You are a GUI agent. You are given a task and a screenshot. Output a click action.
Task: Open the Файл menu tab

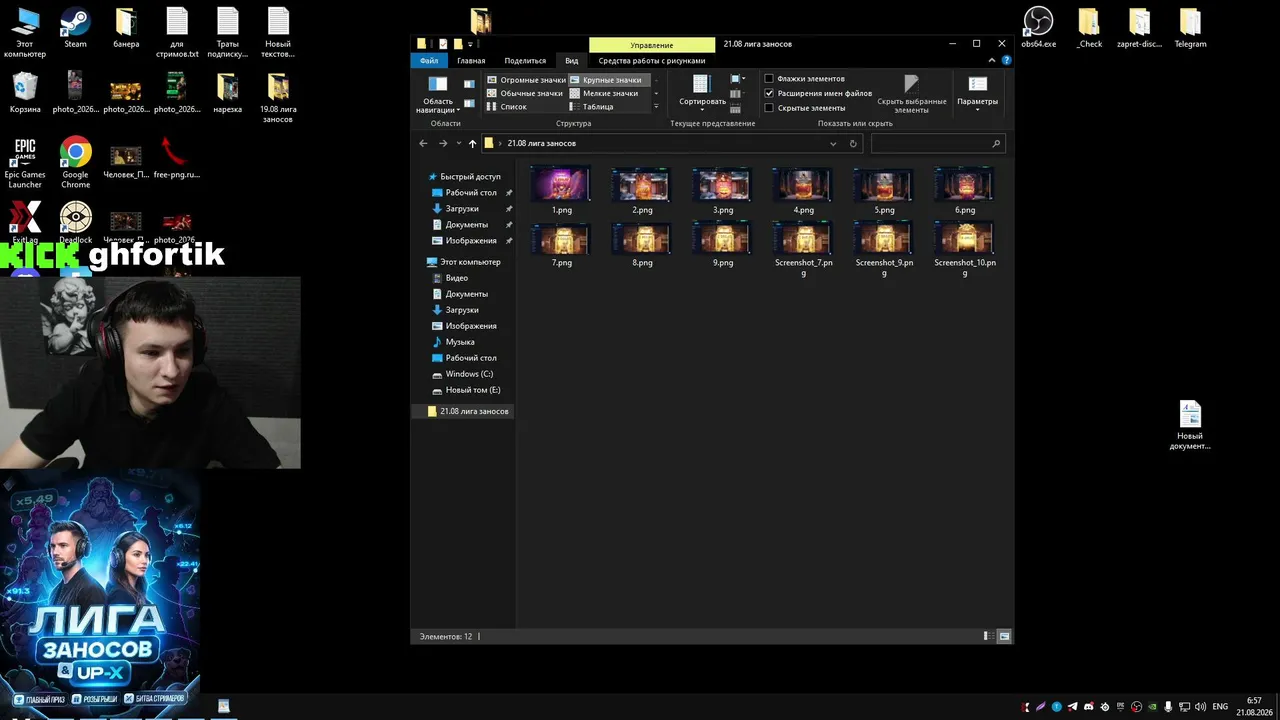pos(429,60)
